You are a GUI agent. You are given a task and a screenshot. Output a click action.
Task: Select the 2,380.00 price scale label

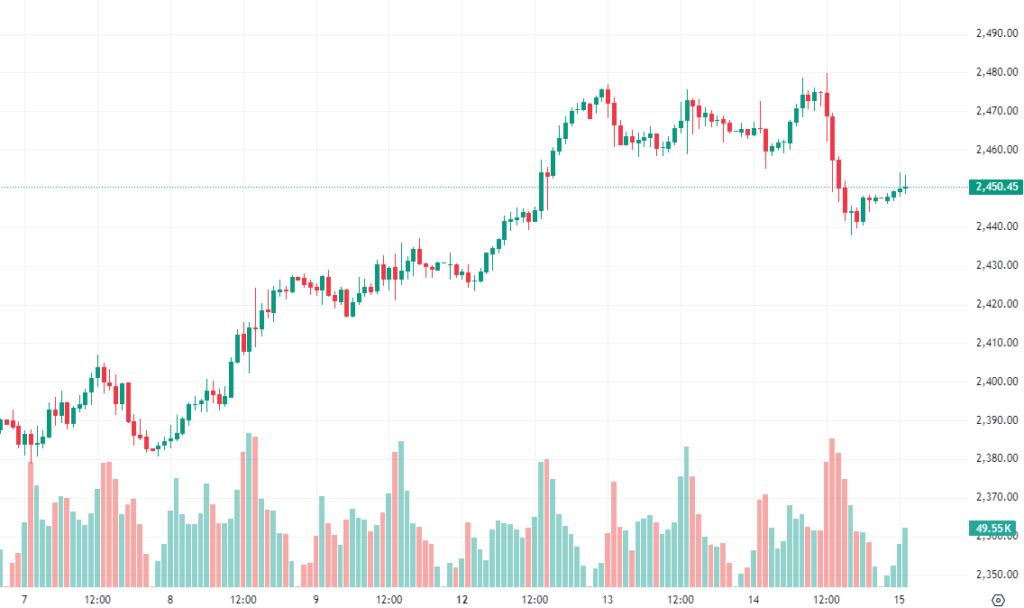996,458
